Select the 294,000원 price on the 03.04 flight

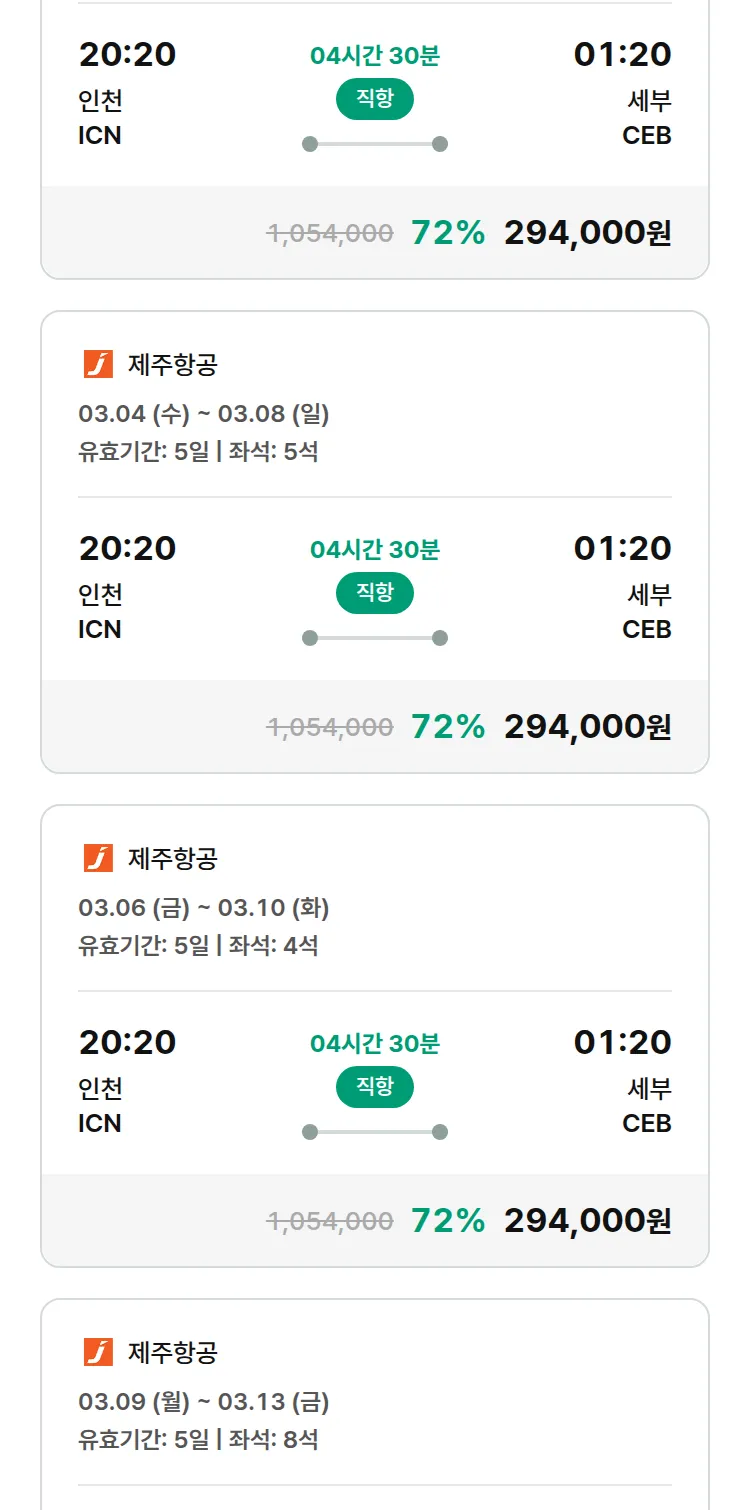coord(587,727)
